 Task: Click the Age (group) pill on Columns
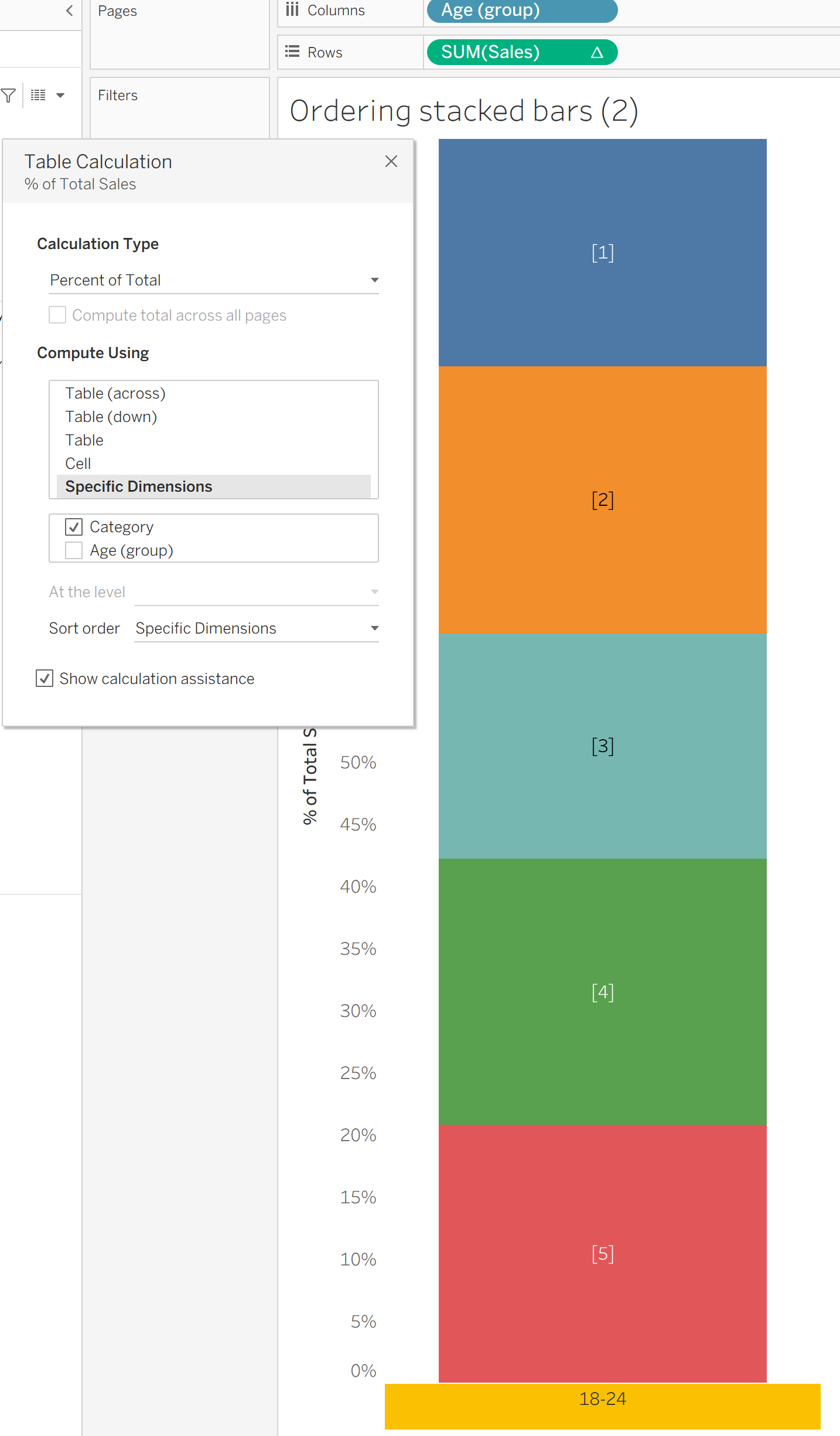521,11
